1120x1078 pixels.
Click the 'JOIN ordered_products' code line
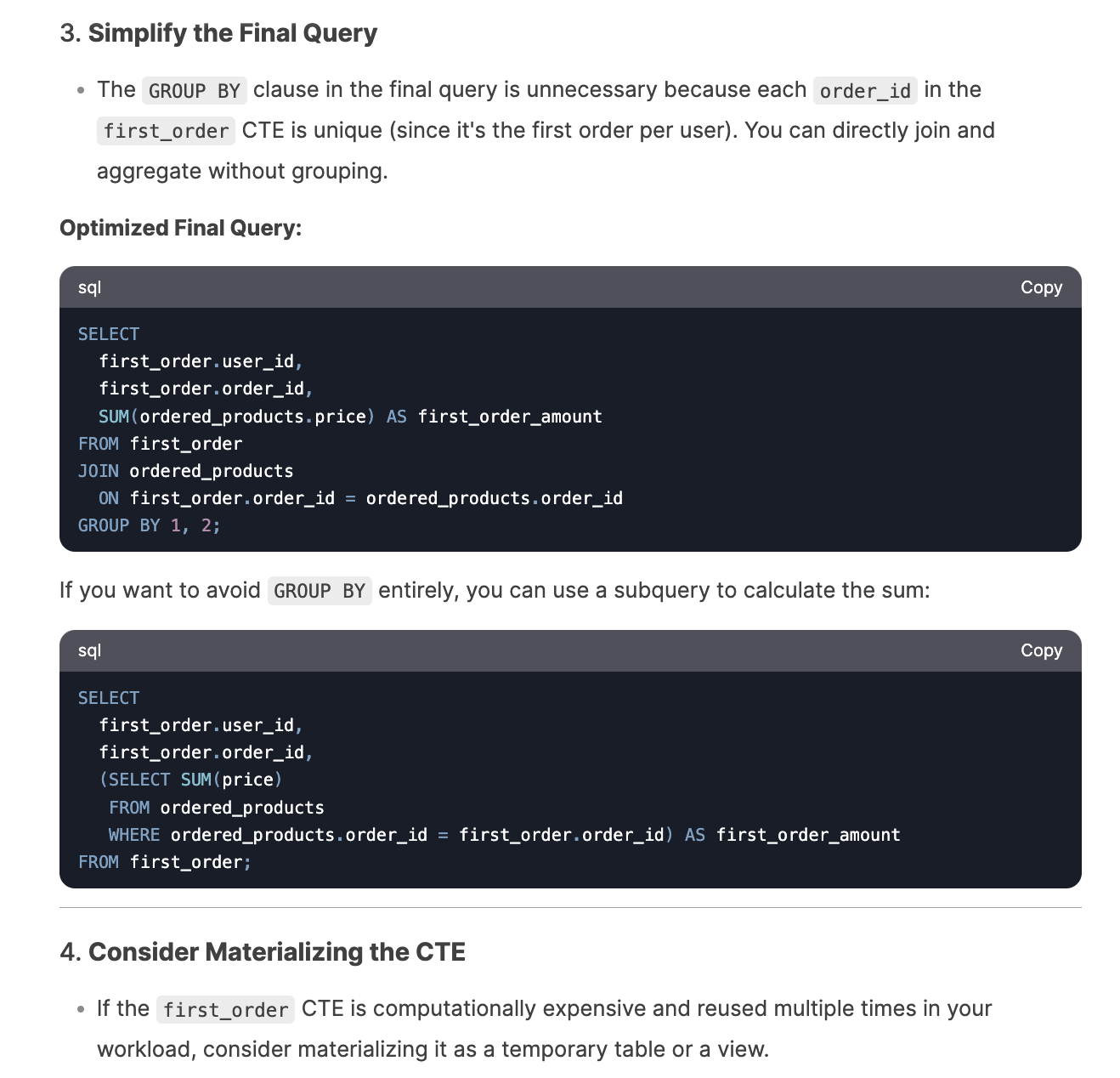[185, 471]
